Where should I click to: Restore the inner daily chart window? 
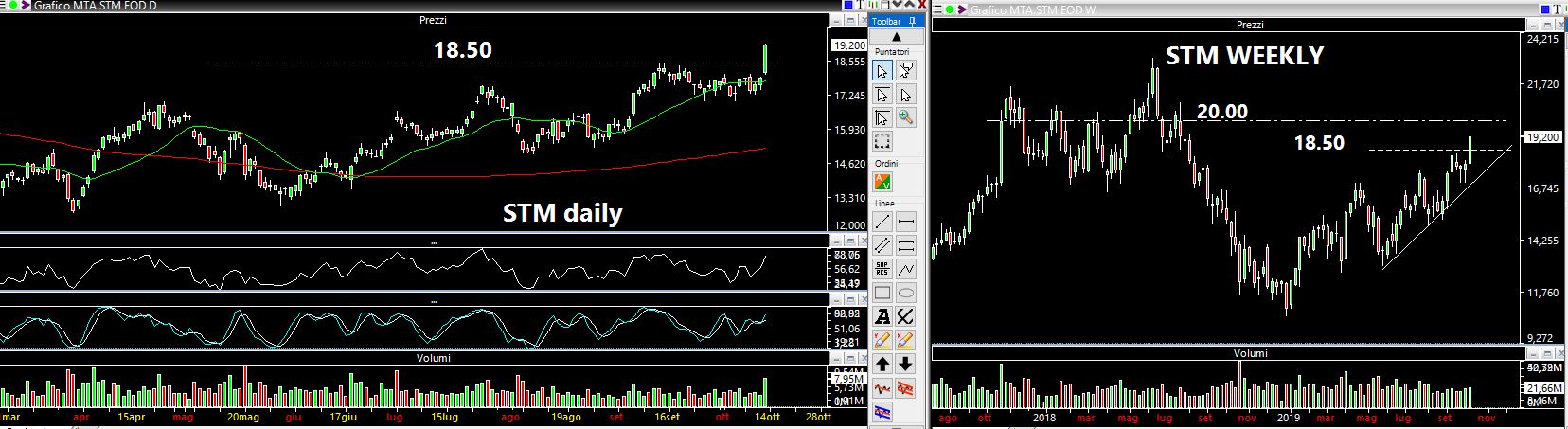click(850, 20)
